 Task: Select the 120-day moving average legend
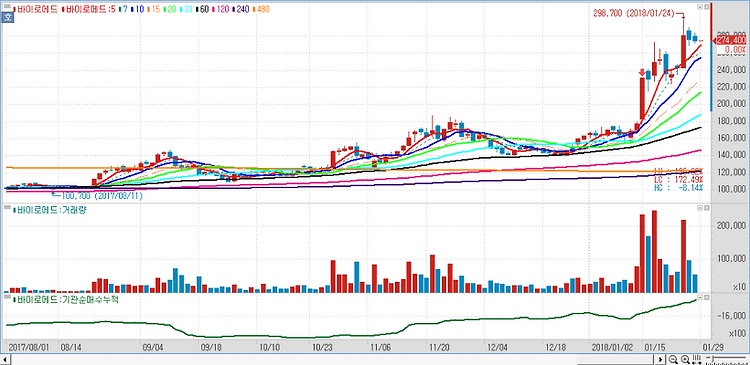point(221,8)
